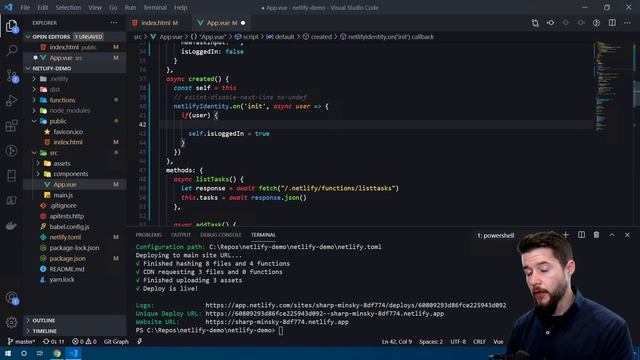Open the Extensions view
This screenshot has width=640, height=360.
coord(11,126)
